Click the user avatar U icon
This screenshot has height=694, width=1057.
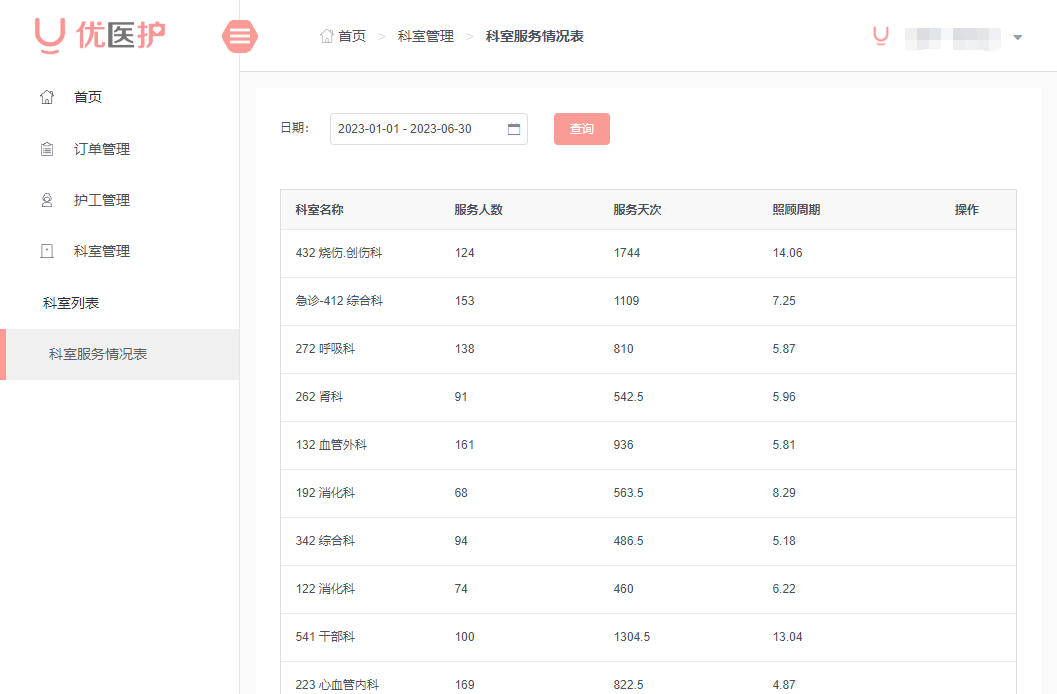click(x=880, y=36)
